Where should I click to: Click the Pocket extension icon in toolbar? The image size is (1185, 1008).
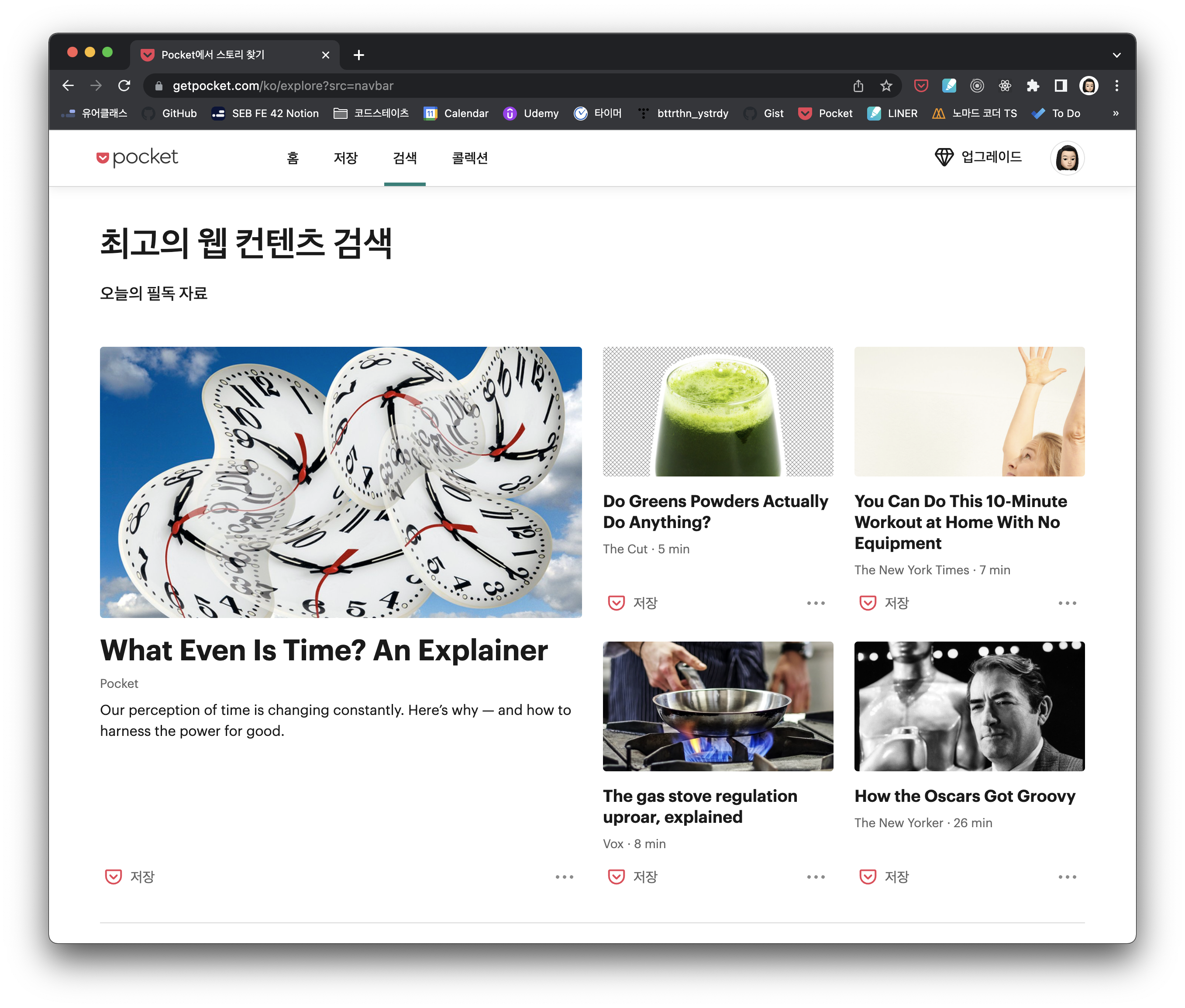pyautogui.click(x=920, y=86)
